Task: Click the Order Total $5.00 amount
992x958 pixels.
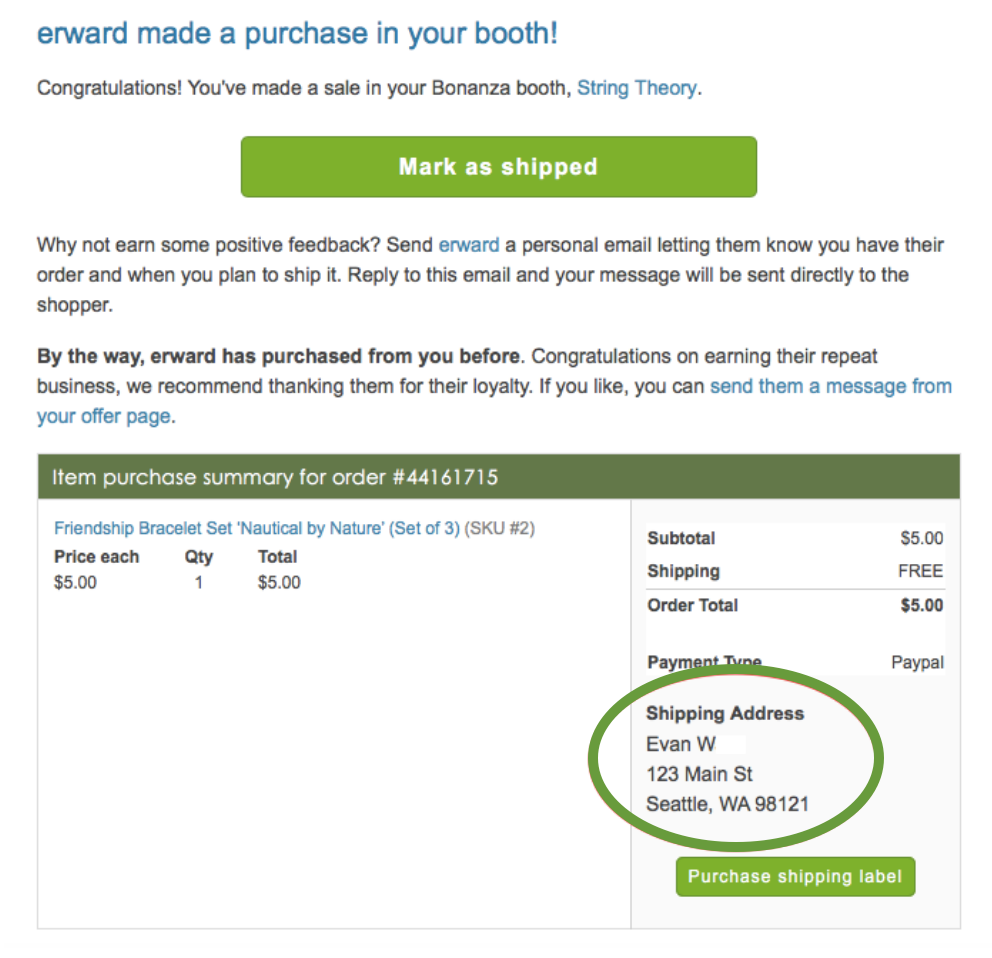Action: tap(922, 606)
